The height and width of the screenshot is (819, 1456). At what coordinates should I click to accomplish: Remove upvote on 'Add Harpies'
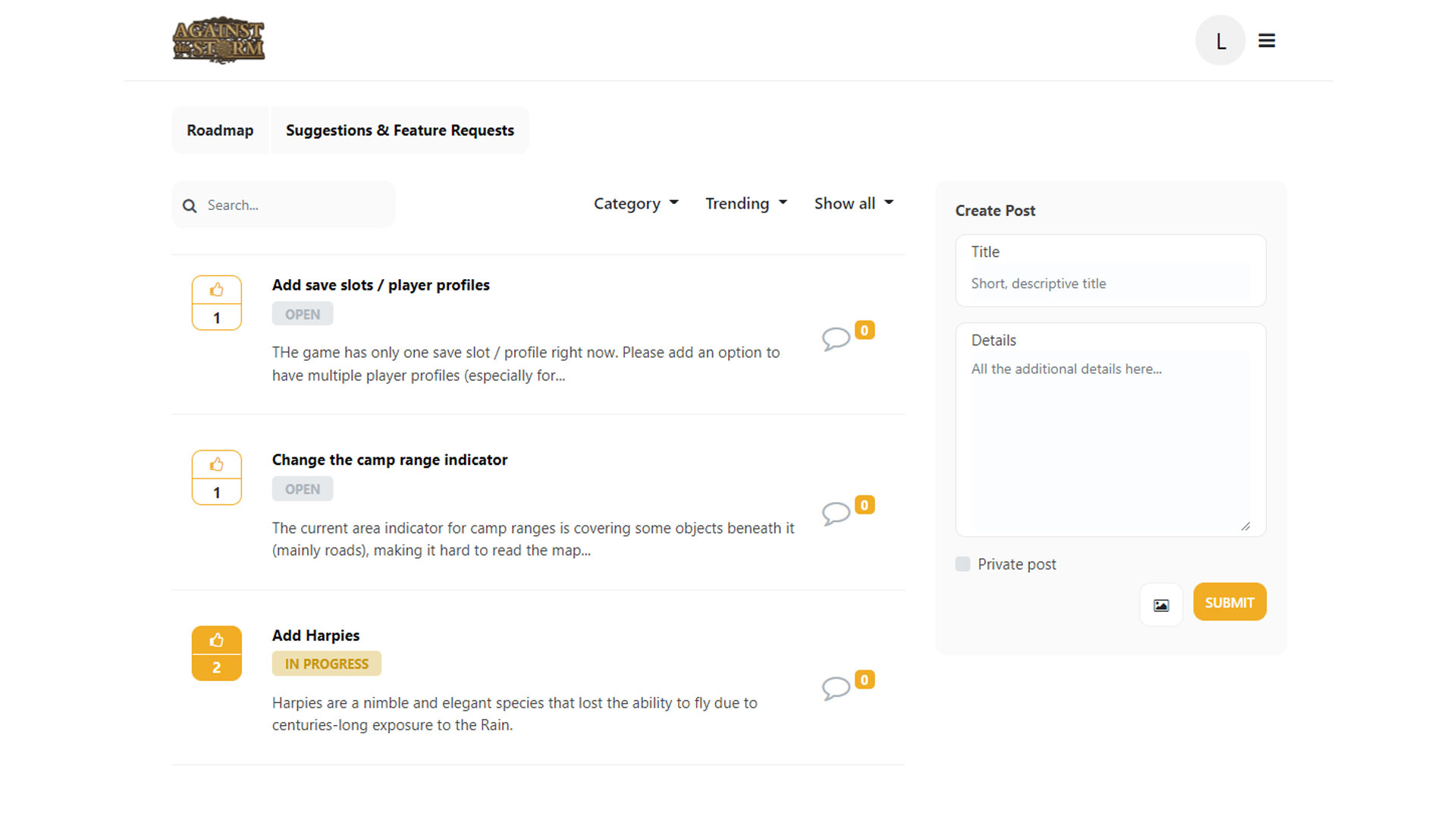217,640
